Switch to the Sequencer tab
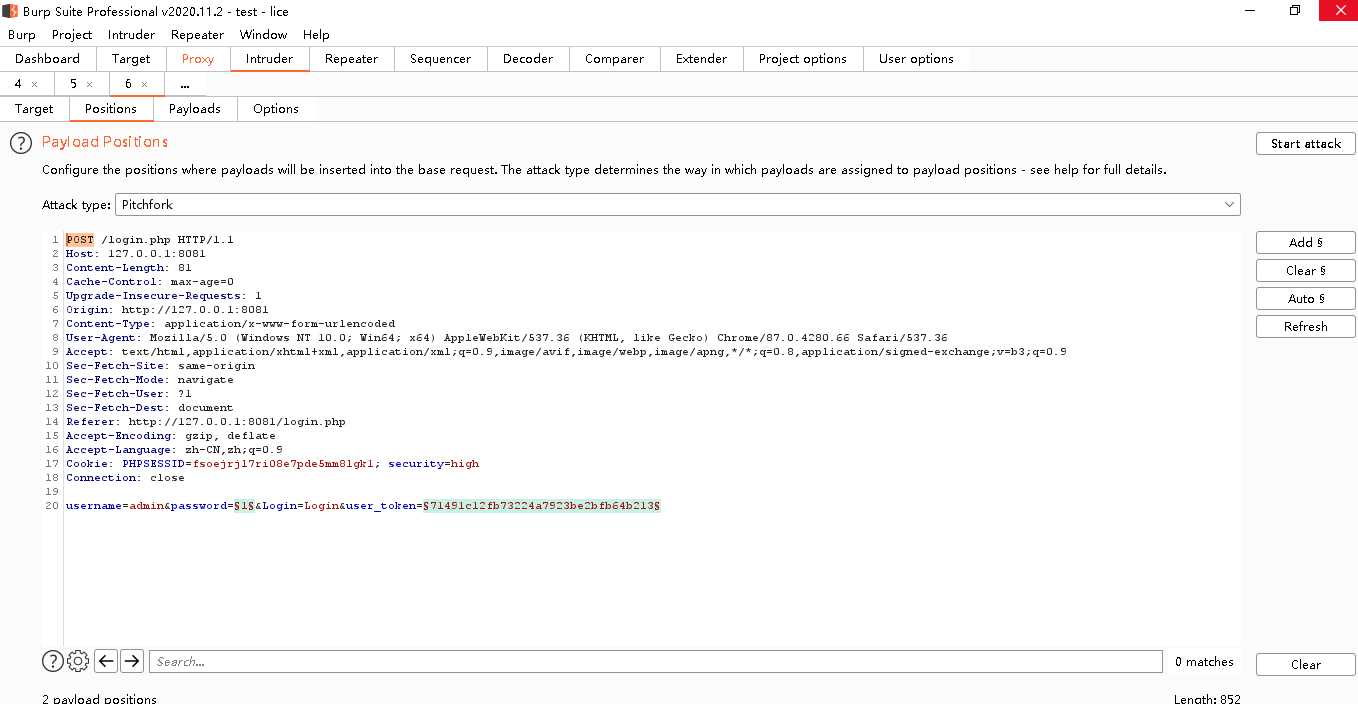Viewport: 1358px width, 704px height. point(440,59)
